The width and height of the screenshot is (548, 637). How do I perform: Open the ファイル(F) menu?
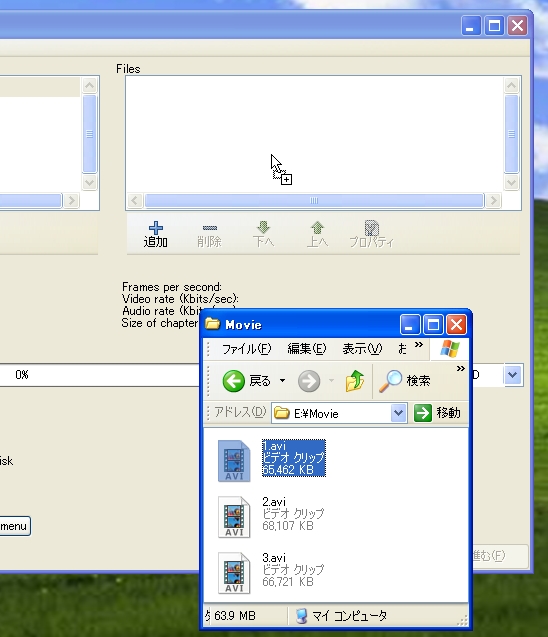247,349
